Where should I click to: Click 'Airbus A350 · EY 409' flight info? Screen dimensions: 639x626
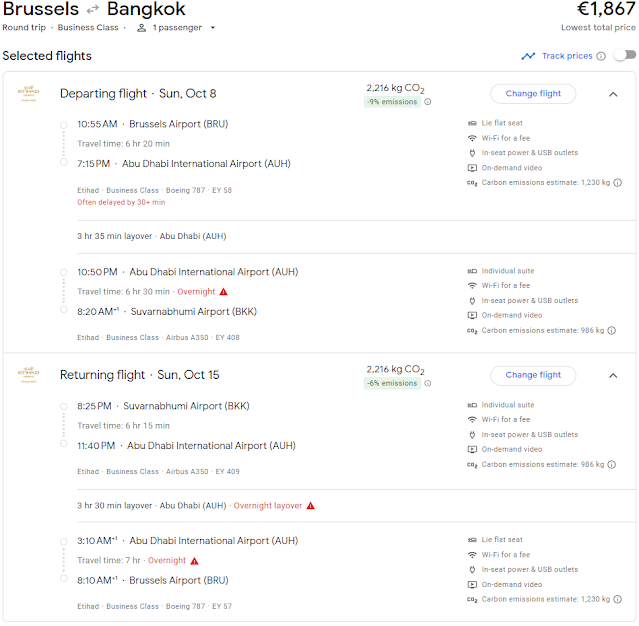pos(203,472)
